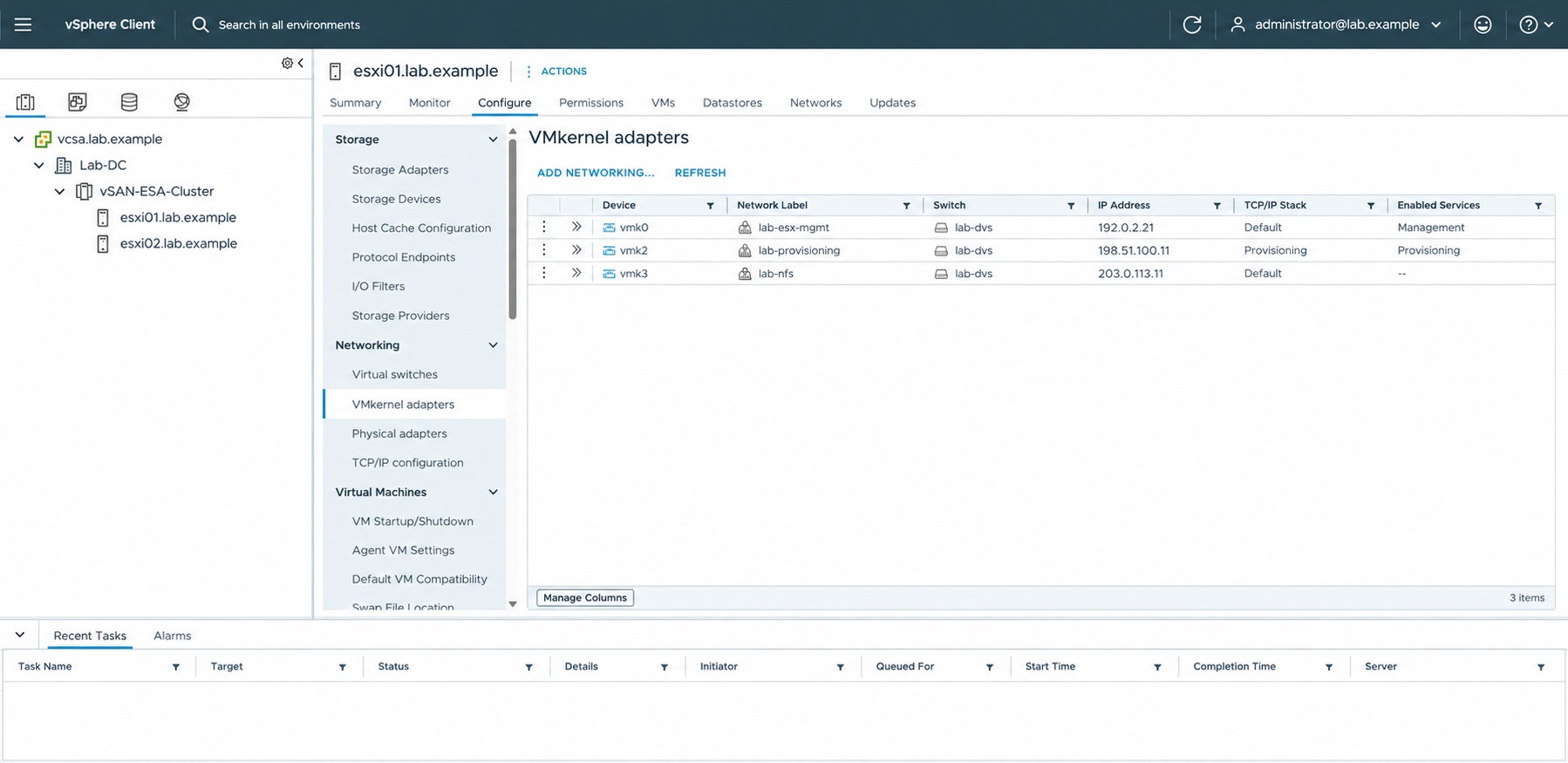
Task: Expand details of the vmk2 row
Action: pyautogui.click(x=576, y=250)
